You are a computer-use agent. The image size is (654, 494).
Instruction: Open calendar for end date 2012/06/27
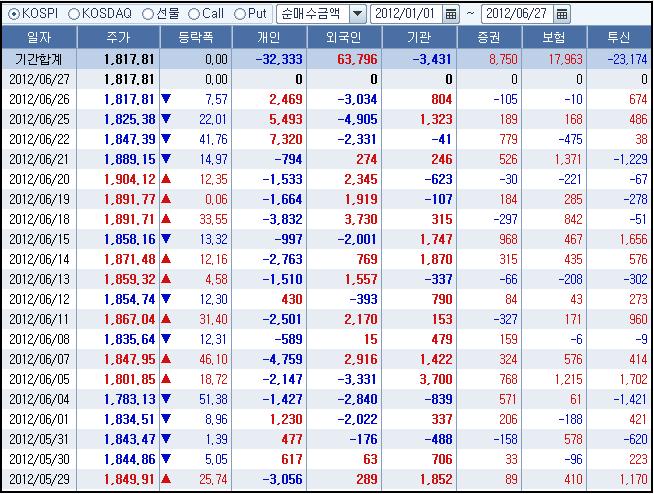pos(562,14)
